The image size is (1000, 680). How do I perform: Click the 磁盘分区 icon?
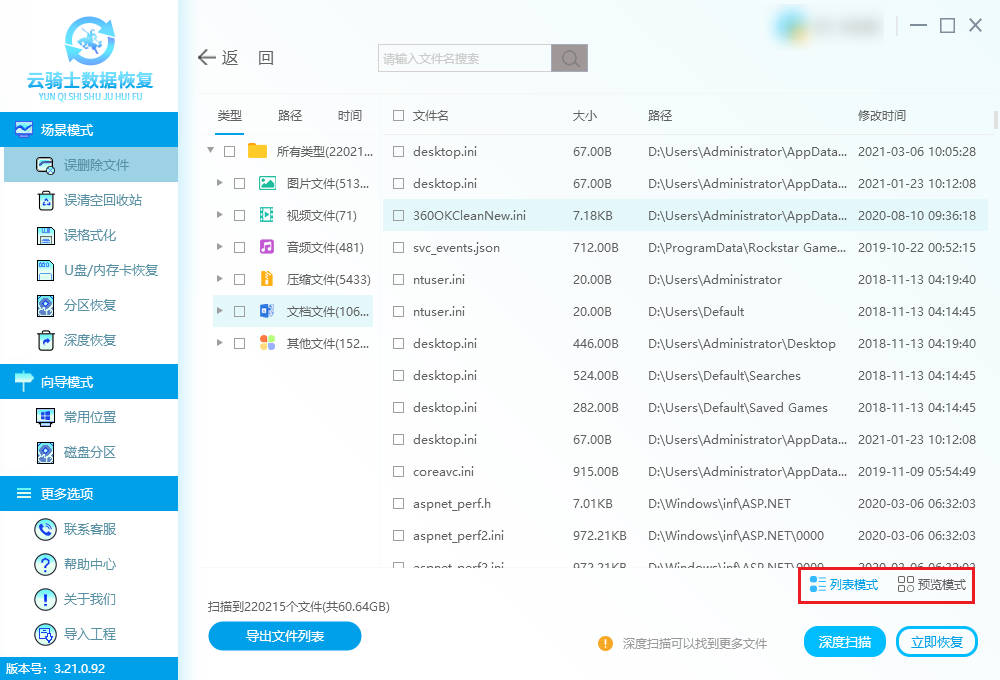point(46,452)
